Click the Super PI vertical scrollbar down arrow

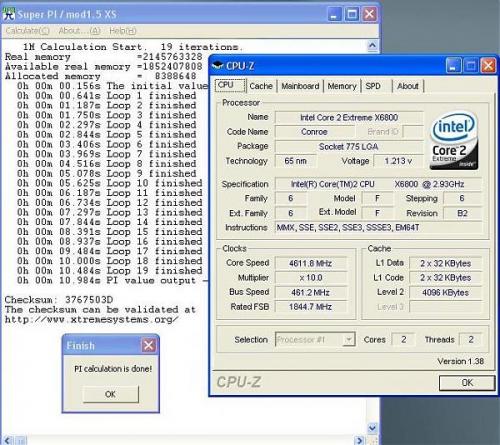372,428
